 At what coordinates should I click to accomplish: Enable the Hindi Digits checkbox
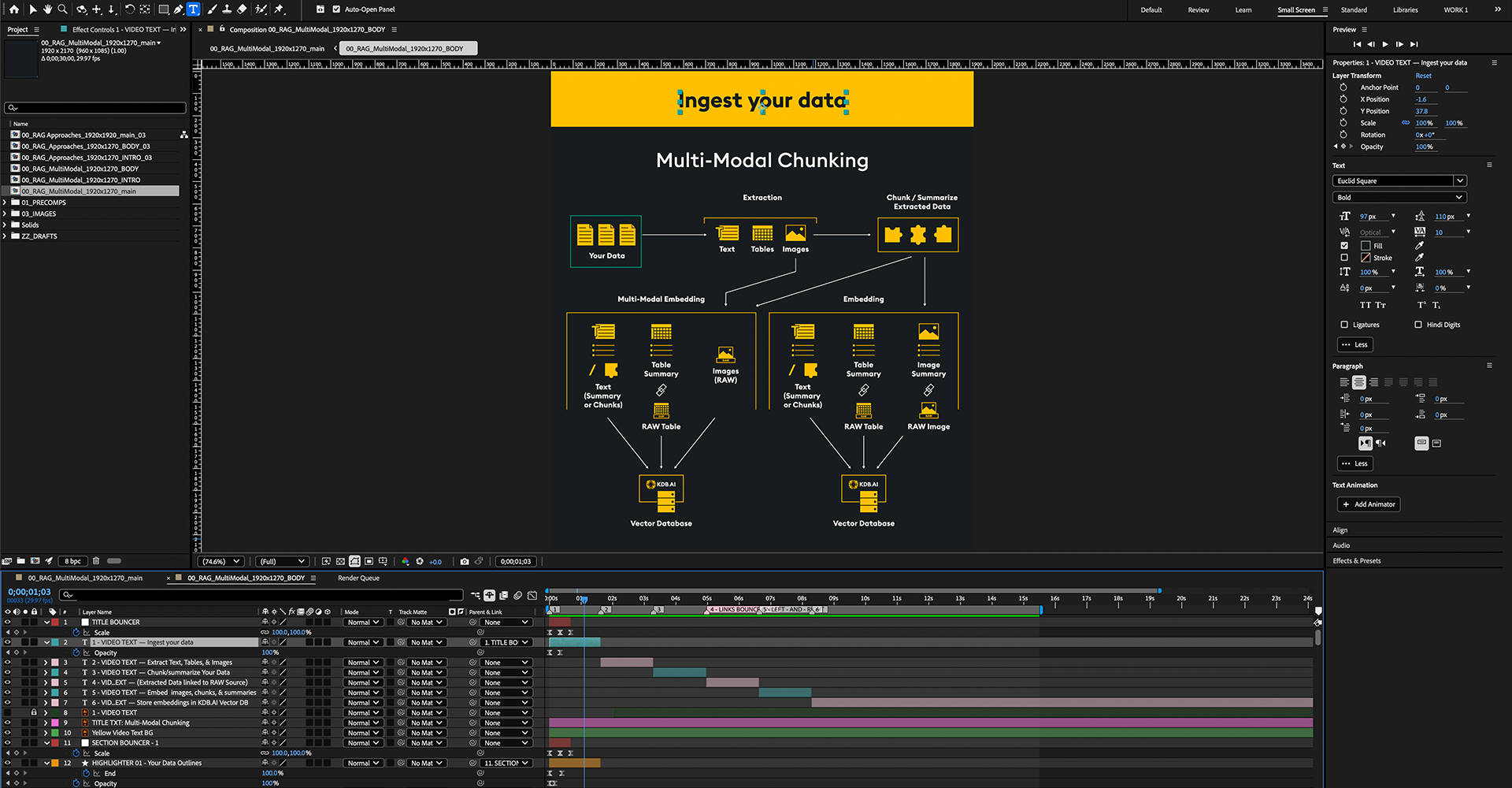(1418, 325)
